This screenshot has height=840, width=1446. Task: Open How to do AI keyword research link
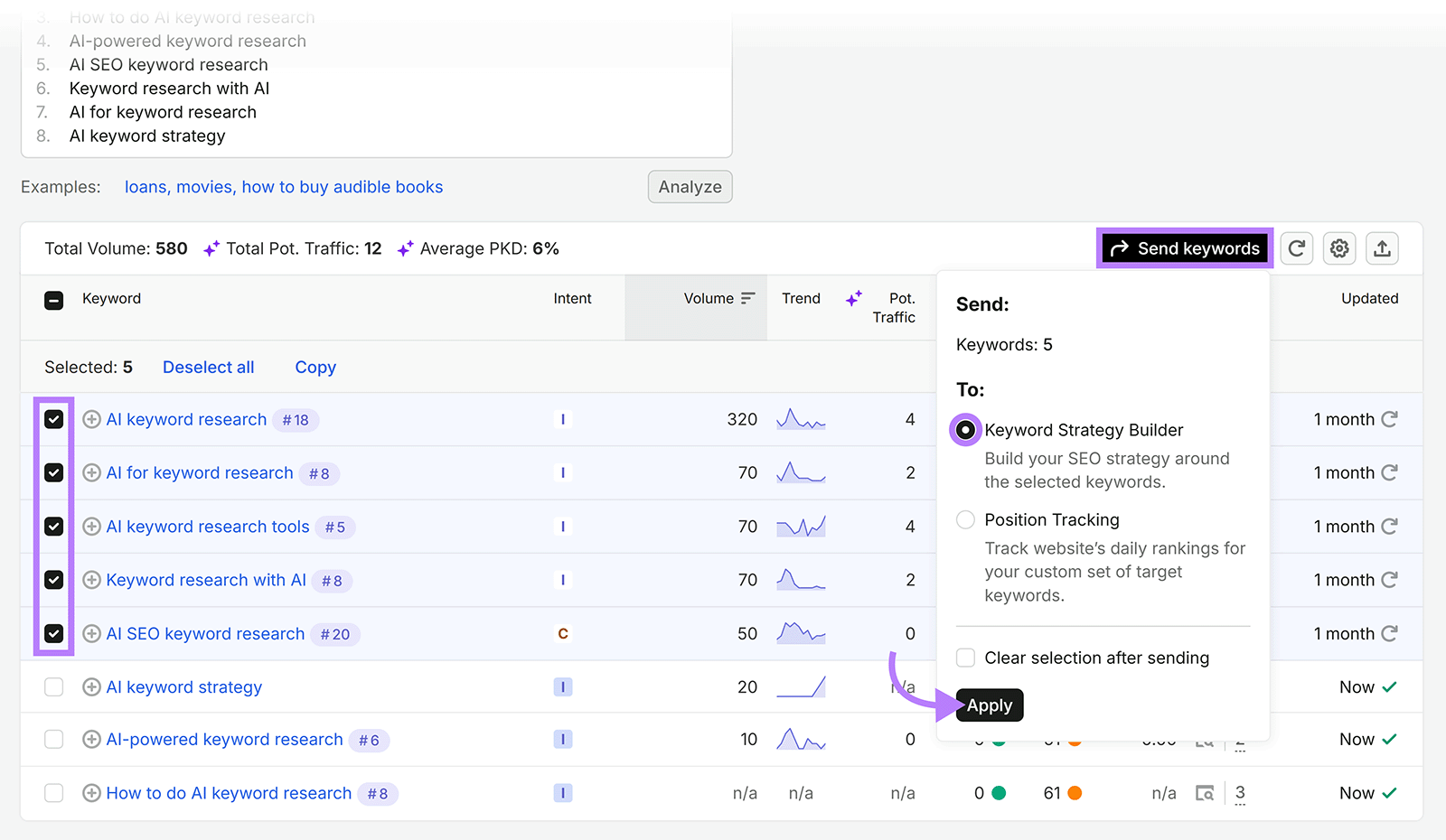click(229, 793)
